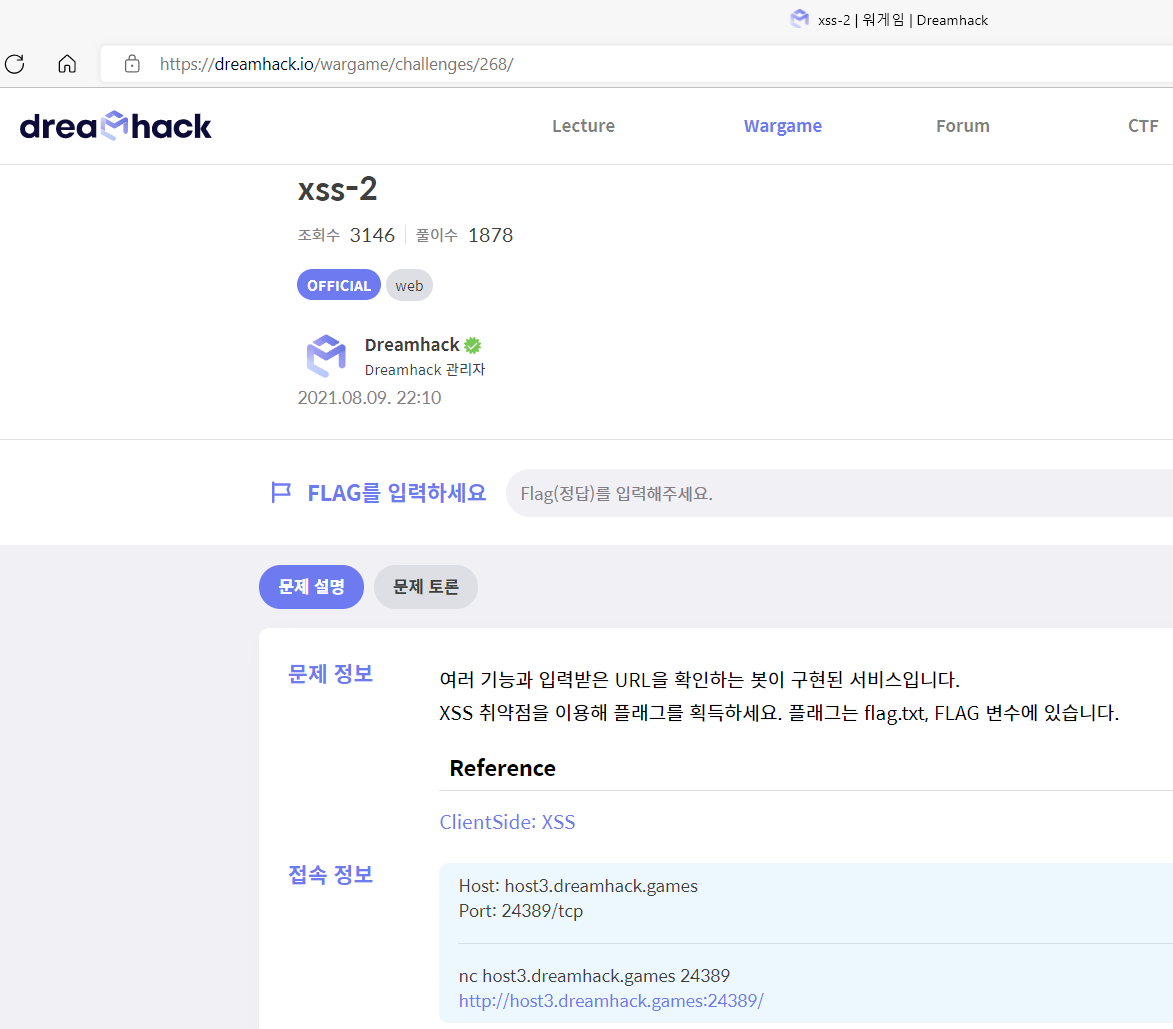Select the date 2021.08.09. 22:10
1173x1029 pixels.
coord(370,398)
